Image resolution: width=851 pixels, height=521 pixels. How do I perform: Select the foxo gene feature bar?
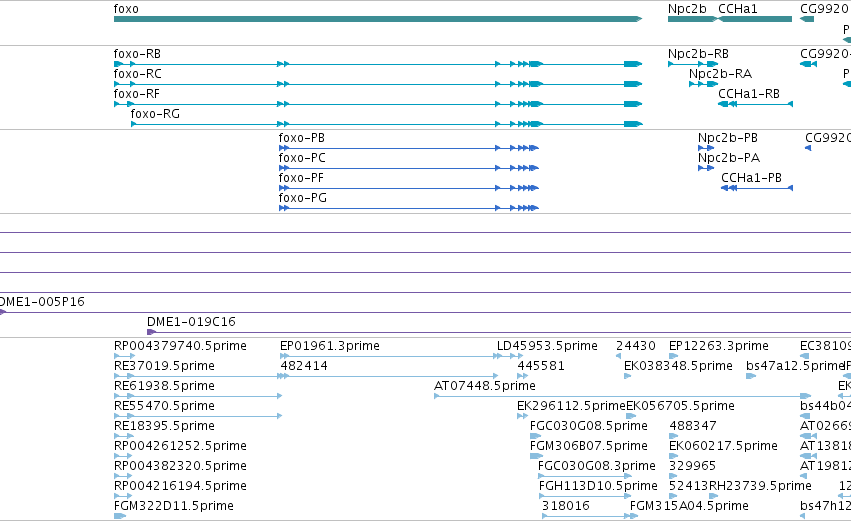coord(378,19)
